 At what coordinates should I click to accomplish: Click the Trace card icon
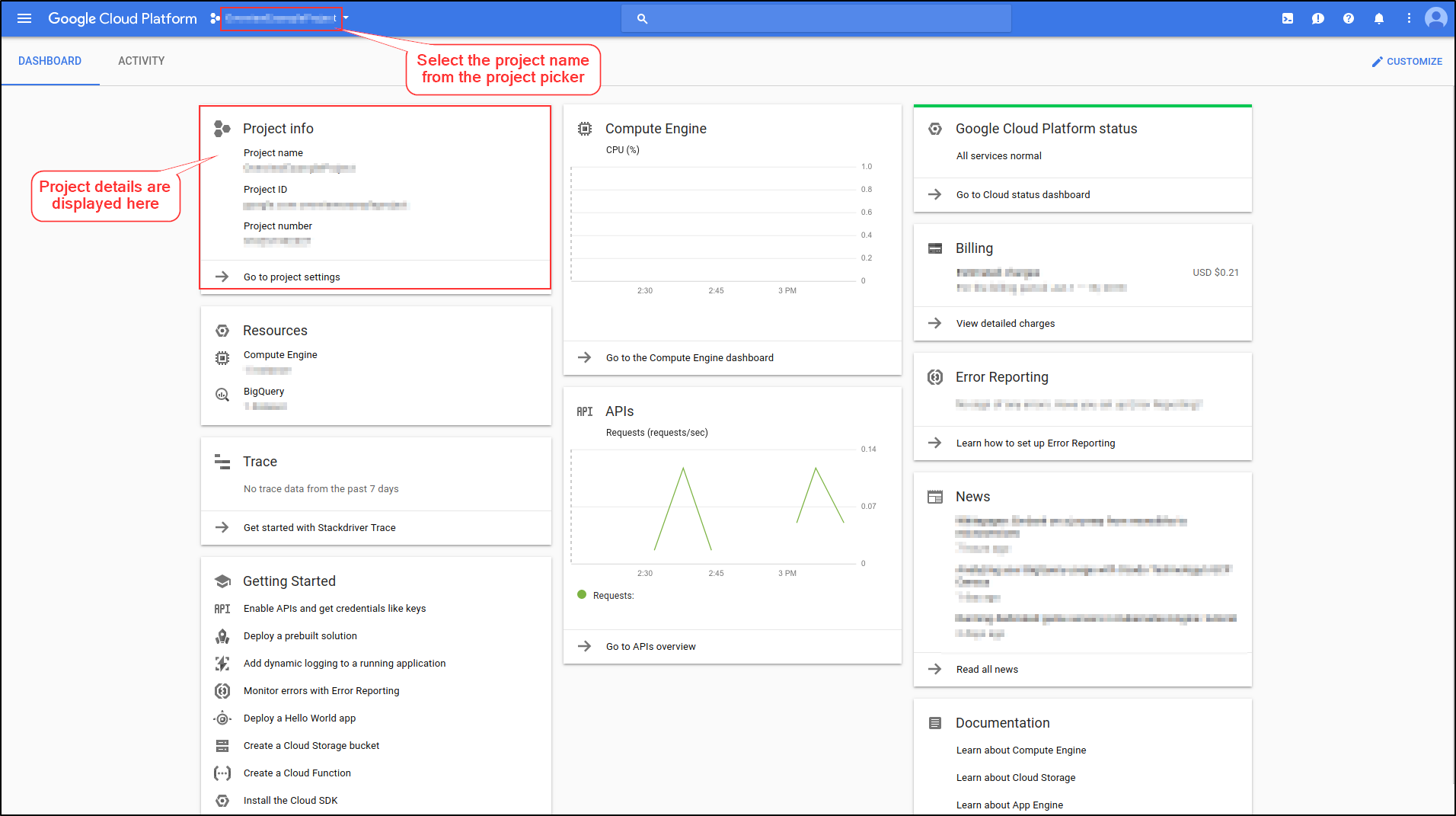click(x=222, y=462)
